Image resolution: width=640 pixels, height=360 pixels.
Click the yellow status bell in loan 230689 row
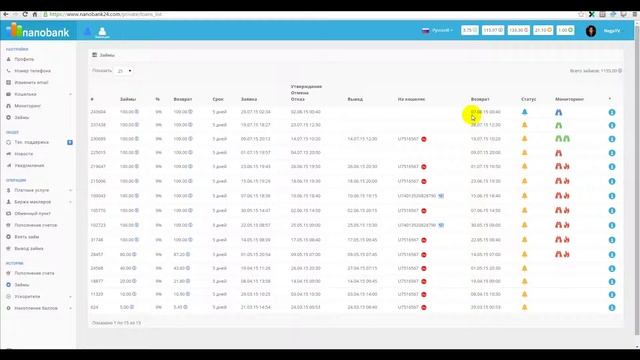(524, 139)
